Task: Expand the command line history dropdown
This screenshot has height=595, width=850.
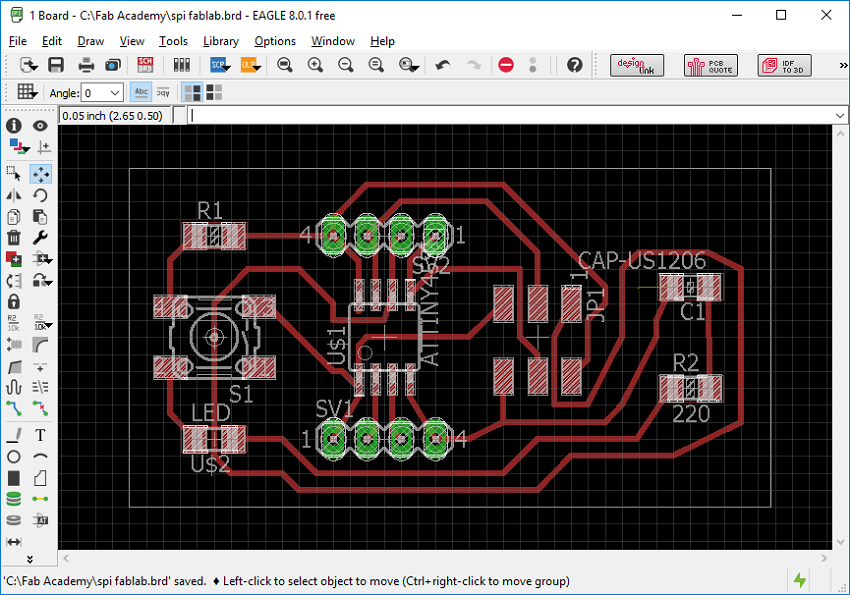Action: (x=839, y=115)
